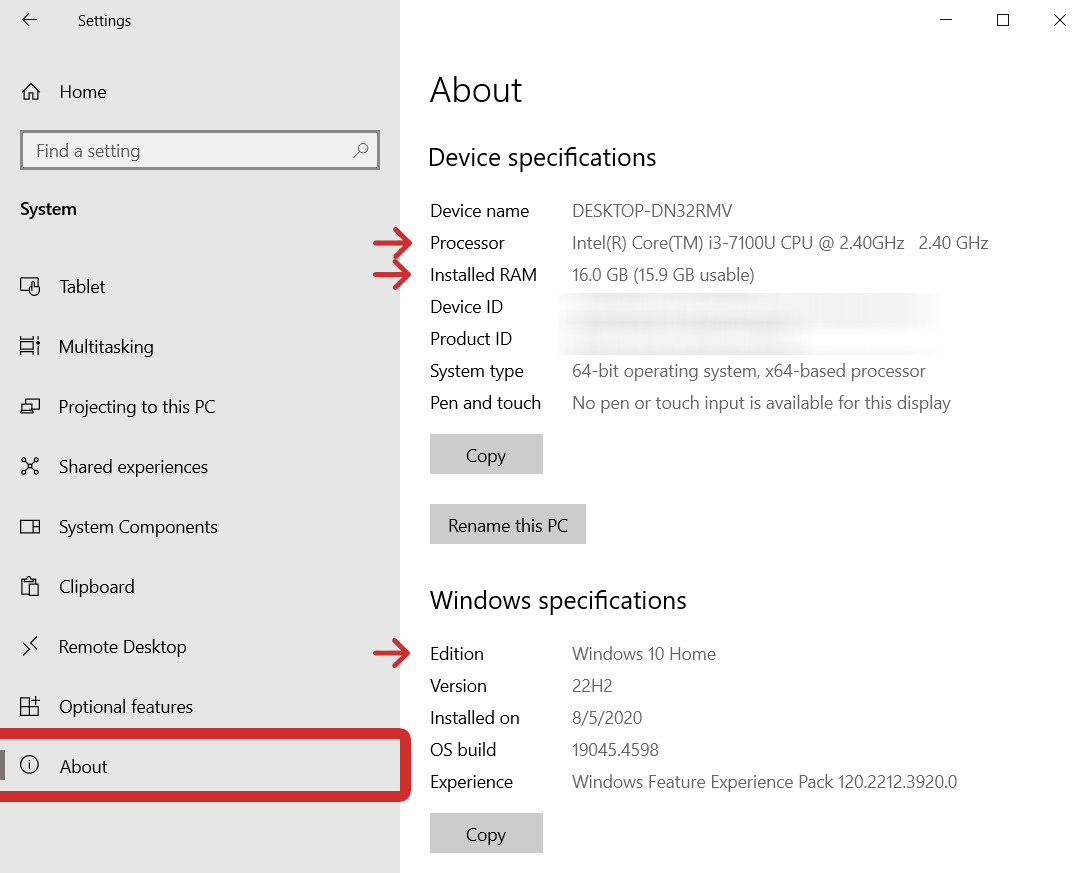Open the Multitasking settings page
Screen dimensions: 1089x873
click(x=106, y=347)
